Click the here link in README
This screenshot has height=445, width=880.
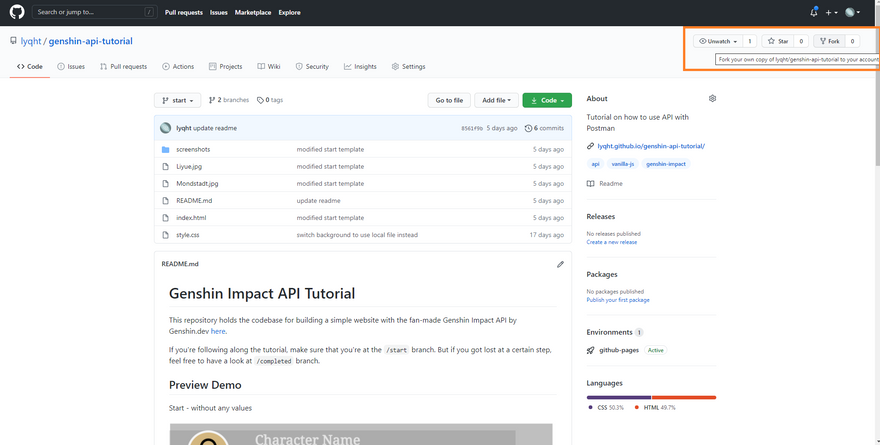pos(218,331)
